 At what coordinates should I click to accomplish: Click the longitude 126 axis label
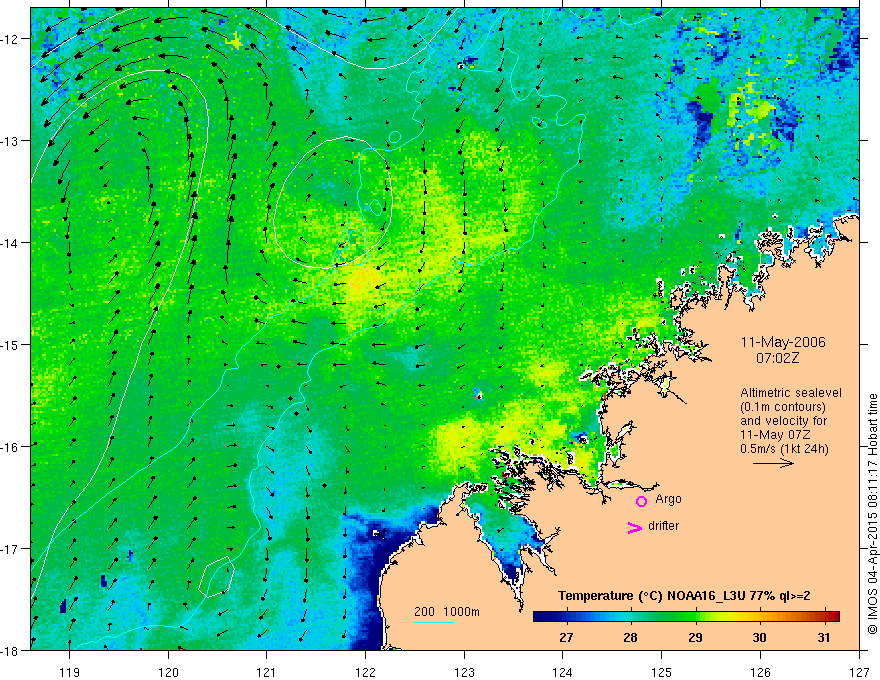(x=760, y=672)
